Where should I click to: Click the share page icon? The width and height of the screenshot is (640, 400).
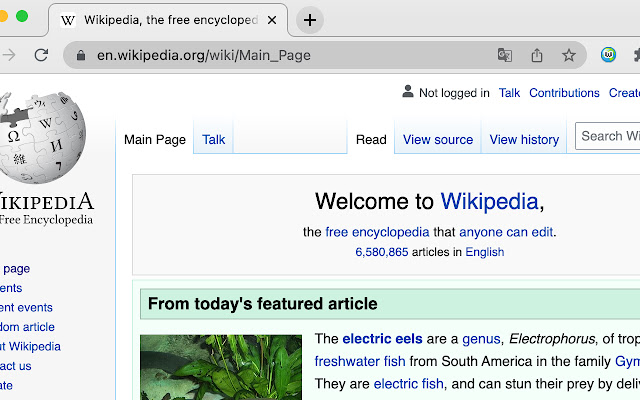pyautogui.click(x=537, y=55)
